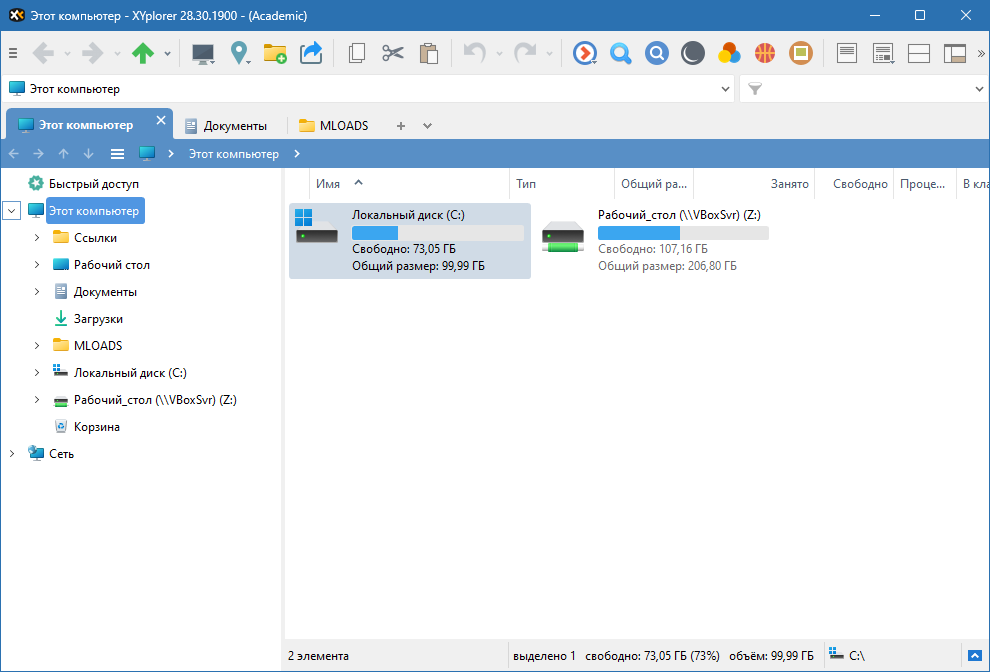Image resolution: width=990 pixels, height=672 pixels.
Task: Switch to the MLOADS tab
Action: tap(334, 126)
